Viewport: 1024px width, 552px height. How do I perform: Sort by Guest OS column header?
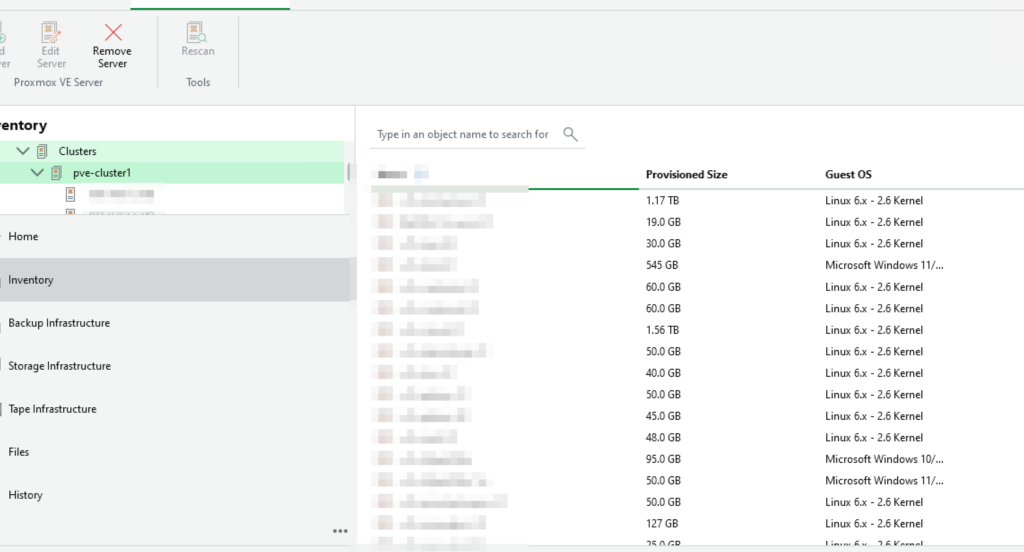(848, 175)
